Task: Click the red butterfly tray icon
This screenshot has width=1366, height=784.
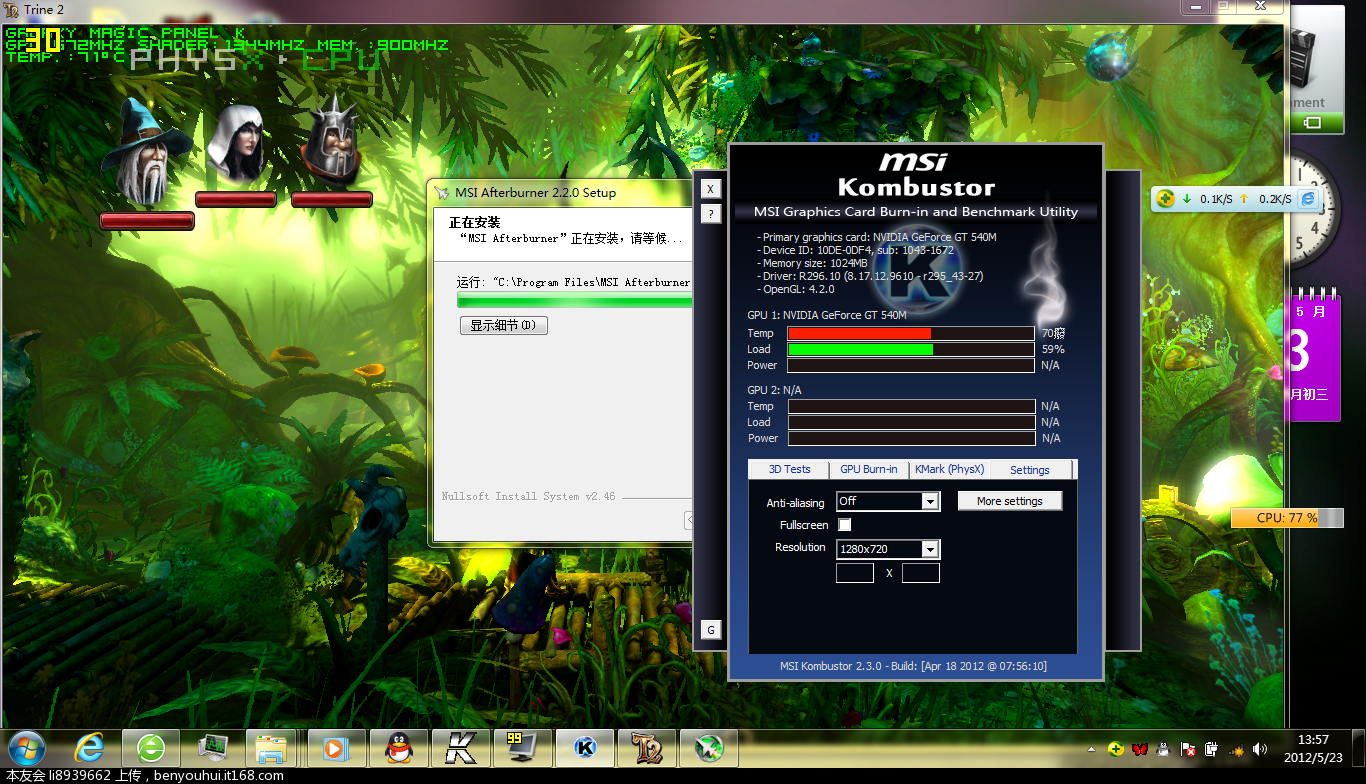Action: (1140, 748)
